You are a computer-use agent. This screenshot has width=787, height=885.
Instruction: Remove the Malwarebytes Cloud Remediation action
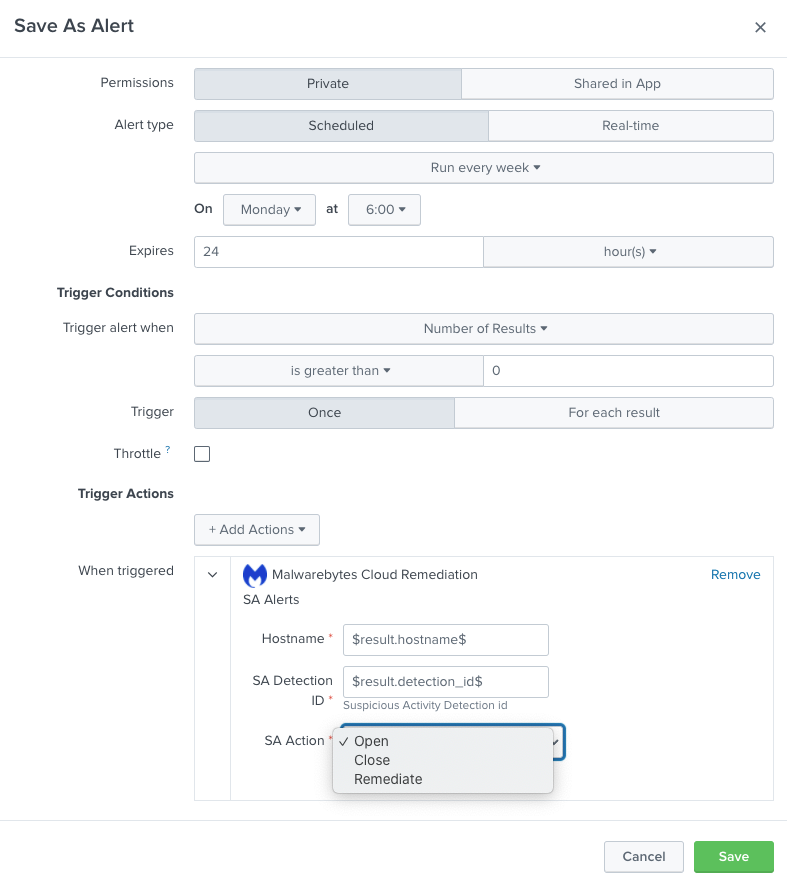coord(735,575)
